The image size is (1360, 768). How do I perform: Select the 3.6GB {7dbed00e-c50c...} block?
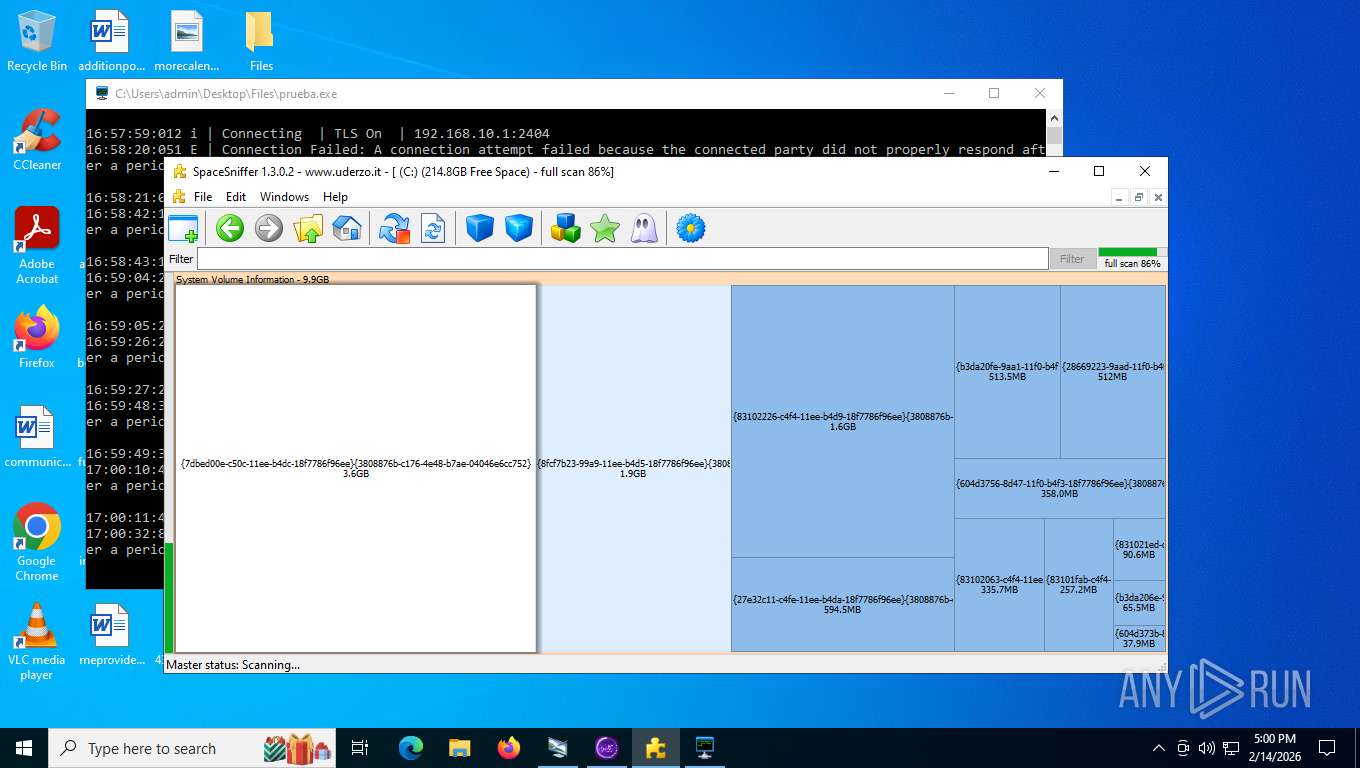tap(356, 468)
